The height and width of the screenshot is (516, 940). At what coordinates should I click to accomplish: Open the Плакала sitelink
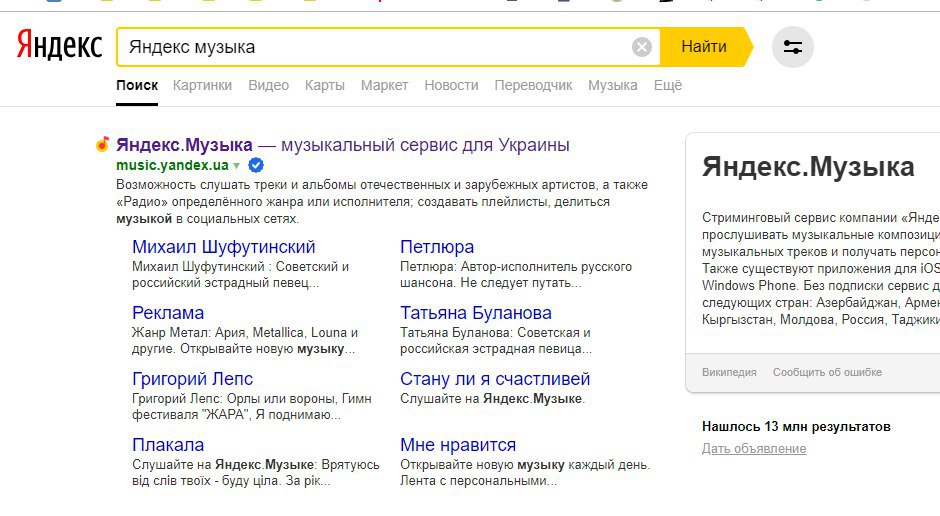(168, 445)
